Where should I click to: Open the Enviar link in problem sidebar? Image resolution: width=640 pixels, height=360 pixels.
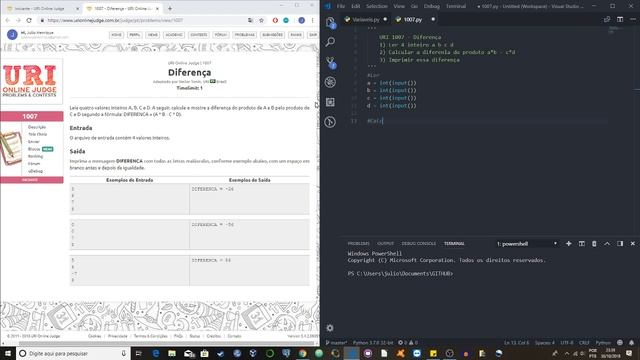coord(34,142)
